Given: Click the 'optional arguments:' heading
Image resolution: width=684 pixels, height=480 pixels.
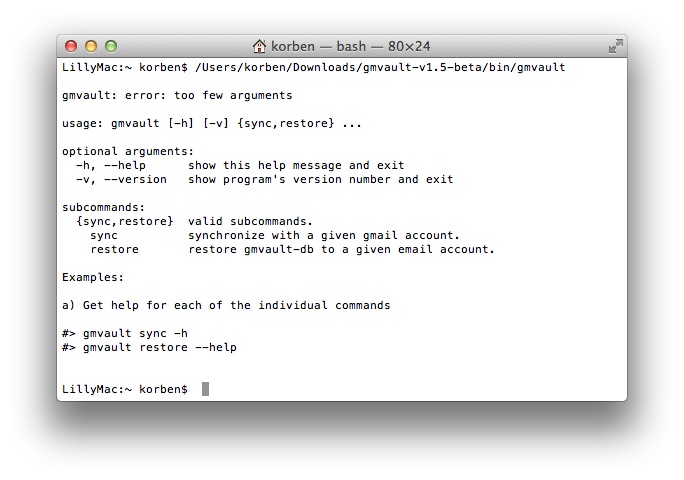Looking at the screenshot, I should tap(128, 151).
